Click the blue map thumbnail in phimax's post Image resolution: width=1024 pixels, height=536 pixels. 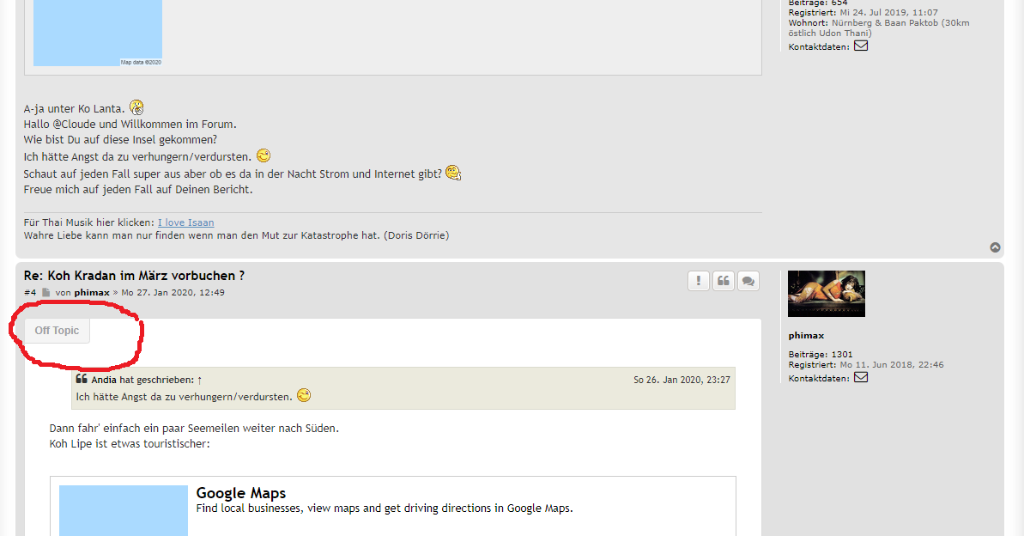click(x=123, y=511)
